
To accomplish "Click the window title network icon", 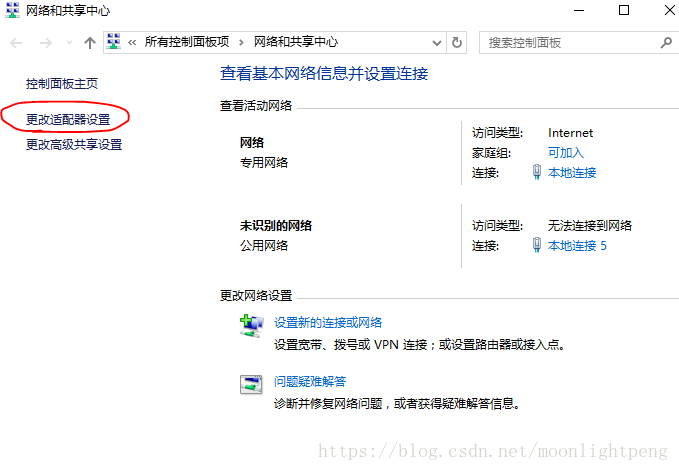I will tap(13, 10).
